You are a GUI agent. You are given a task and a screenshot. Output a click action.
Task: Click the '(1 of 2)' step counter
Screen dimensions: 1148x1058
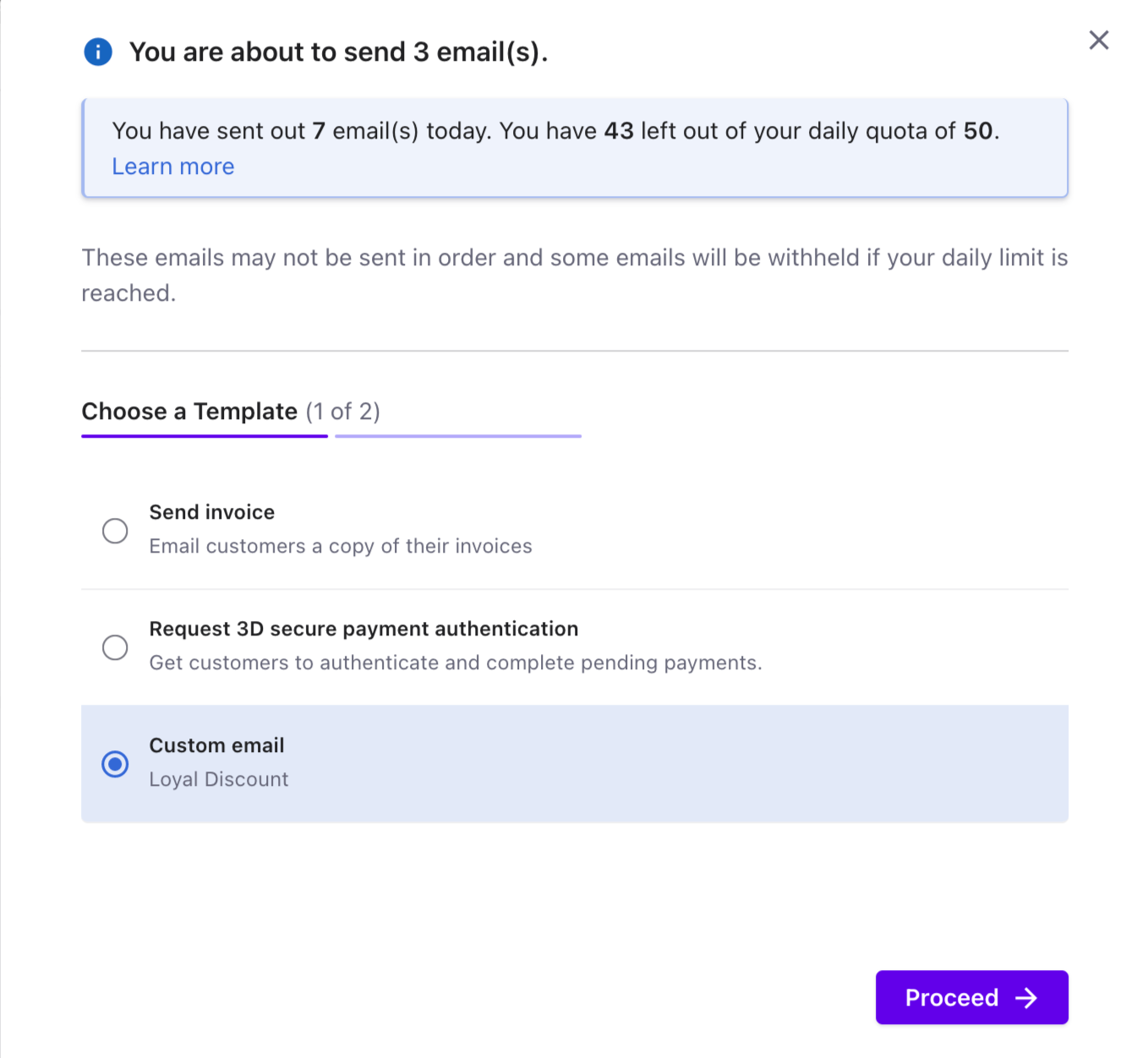[x=342, y=412]
